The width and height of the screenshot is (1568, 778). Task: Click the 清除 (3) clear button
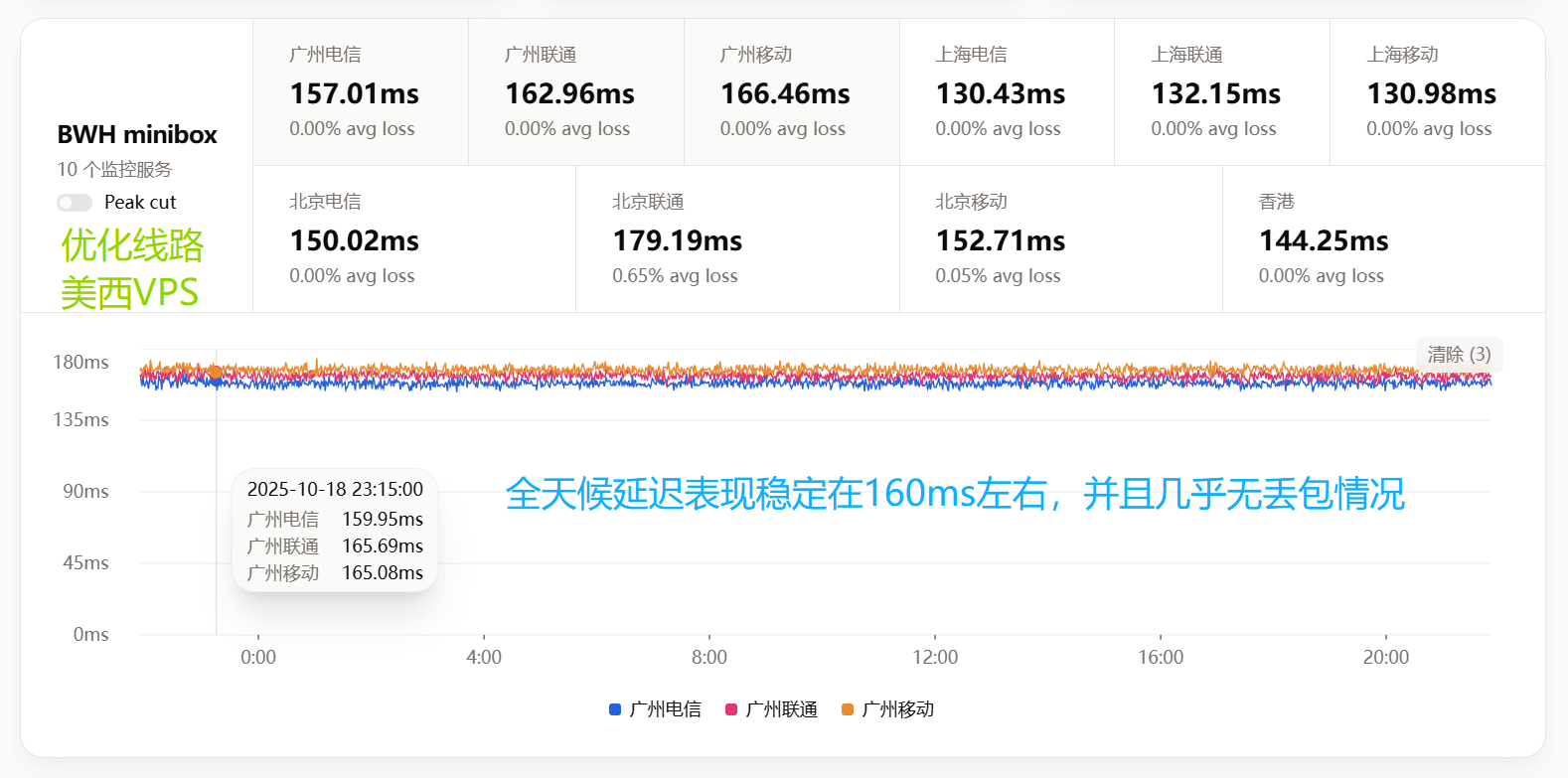coord(1458,355)
